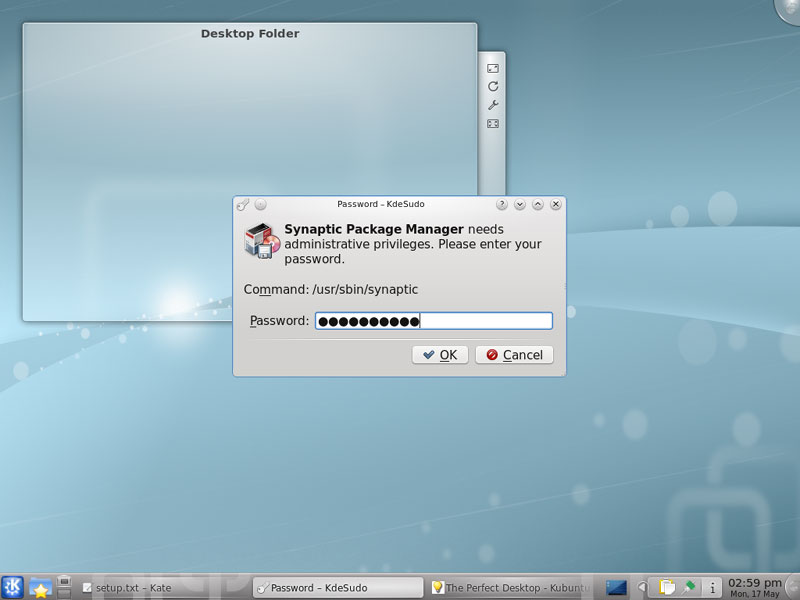Focus the Password input field
This screenshot has width=800, height=600.
(x=433, y=321)
